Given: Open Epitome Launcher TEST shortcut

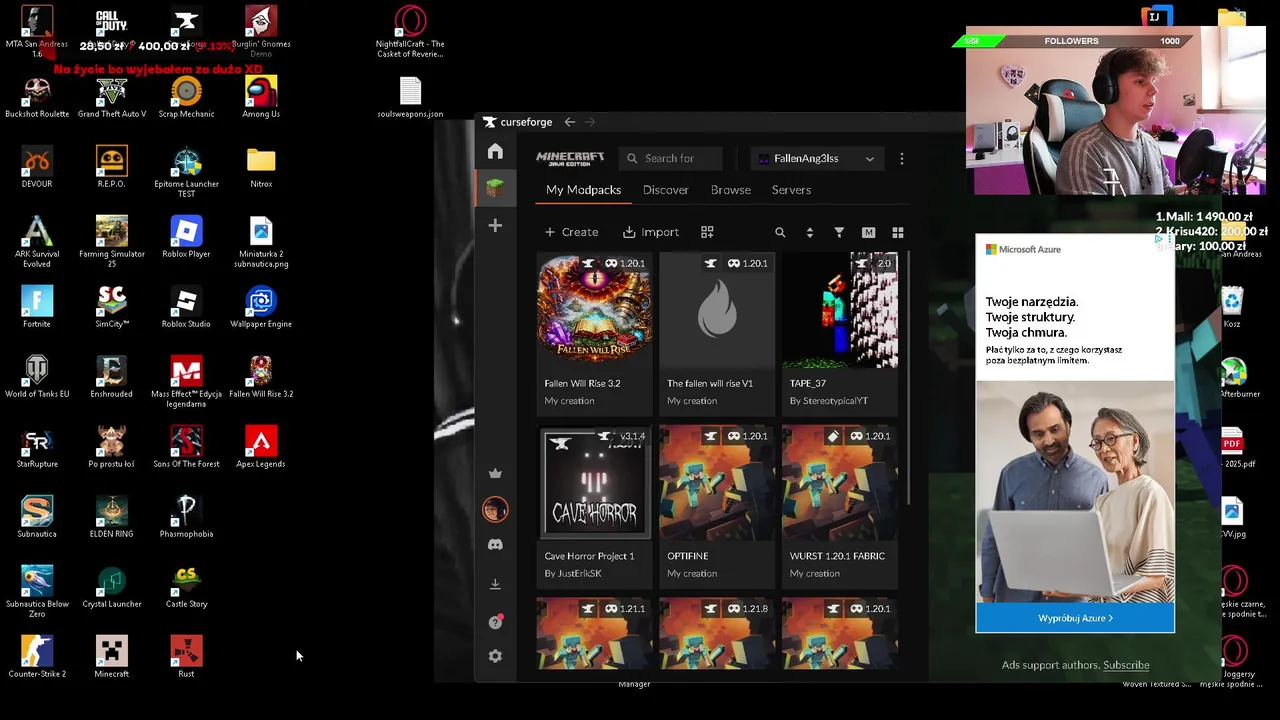Looking at the screenshot, I should tap(186, 172).
